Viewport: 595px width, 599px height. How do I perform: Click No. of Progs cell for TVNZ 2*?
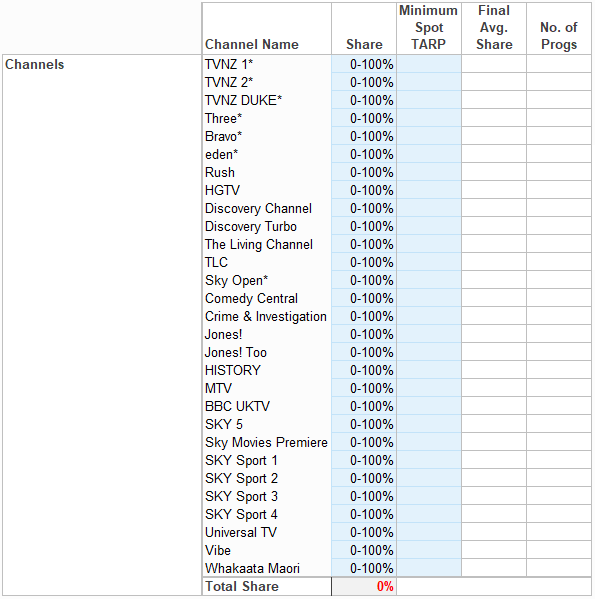pos(559,82)
